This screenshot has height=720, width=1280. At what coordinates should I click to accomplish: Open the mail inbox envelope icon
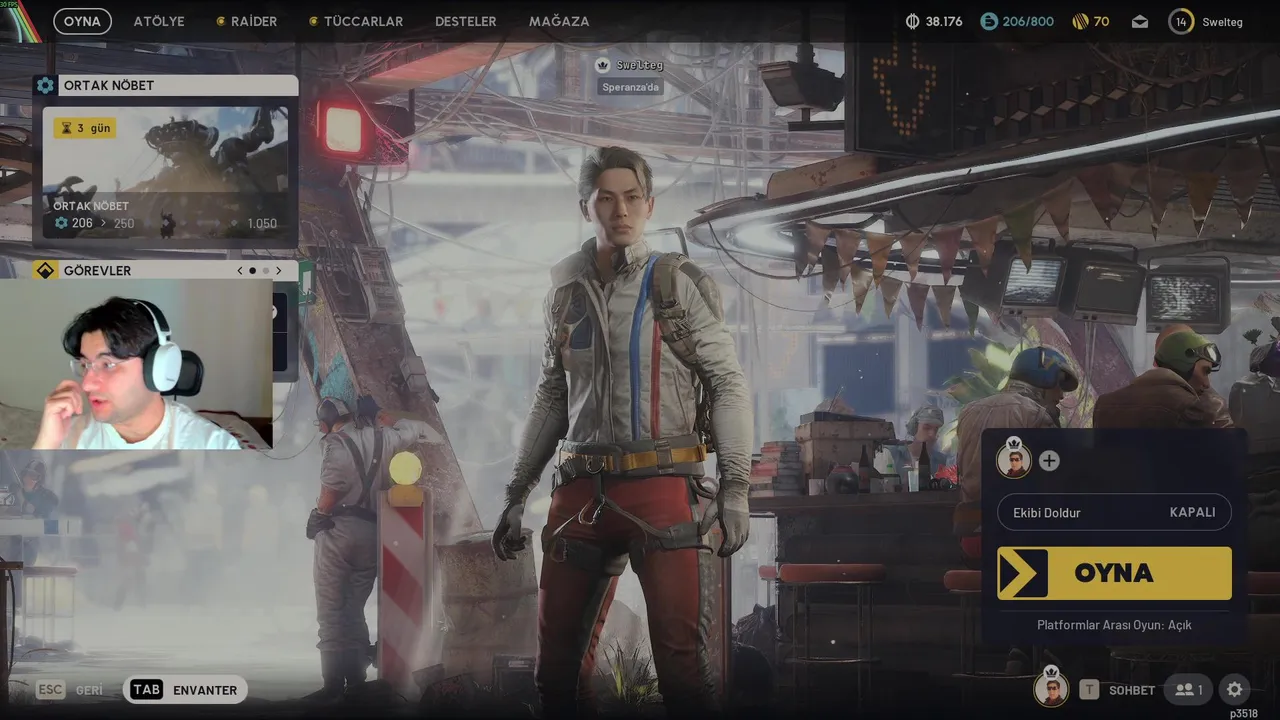[x=1140, y=21]
